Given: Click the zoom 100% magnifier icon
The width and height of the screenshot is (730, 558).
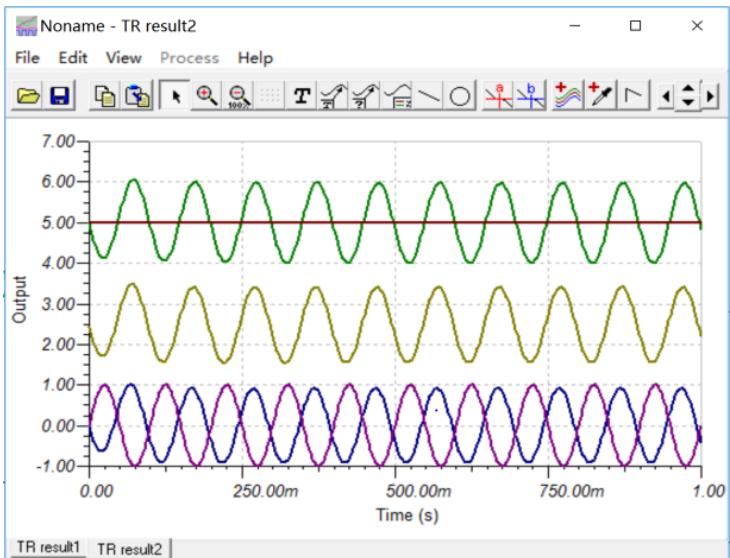Looking at the screenshot, I should pyautogui.click(x=238, y=96).
